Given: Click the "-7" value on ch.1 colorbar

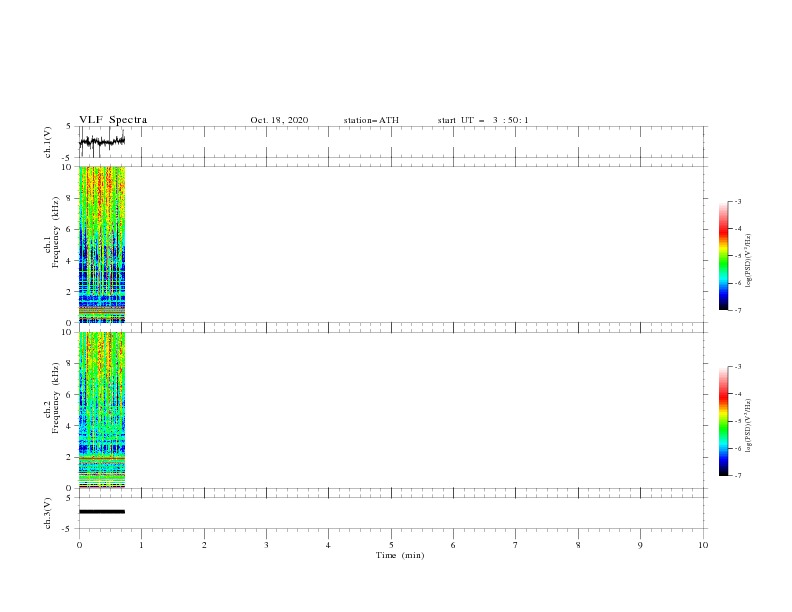Looking at the screenshot, I should tap(738, 310).
